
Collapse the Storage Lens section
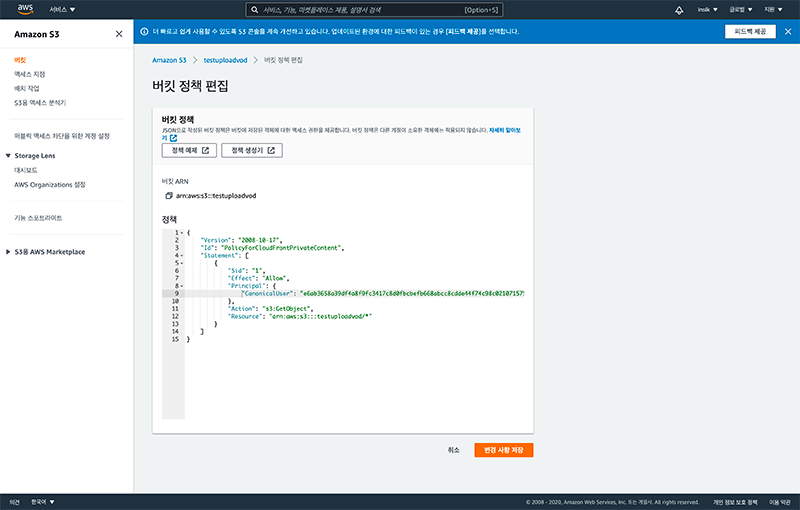click(8, 156)
